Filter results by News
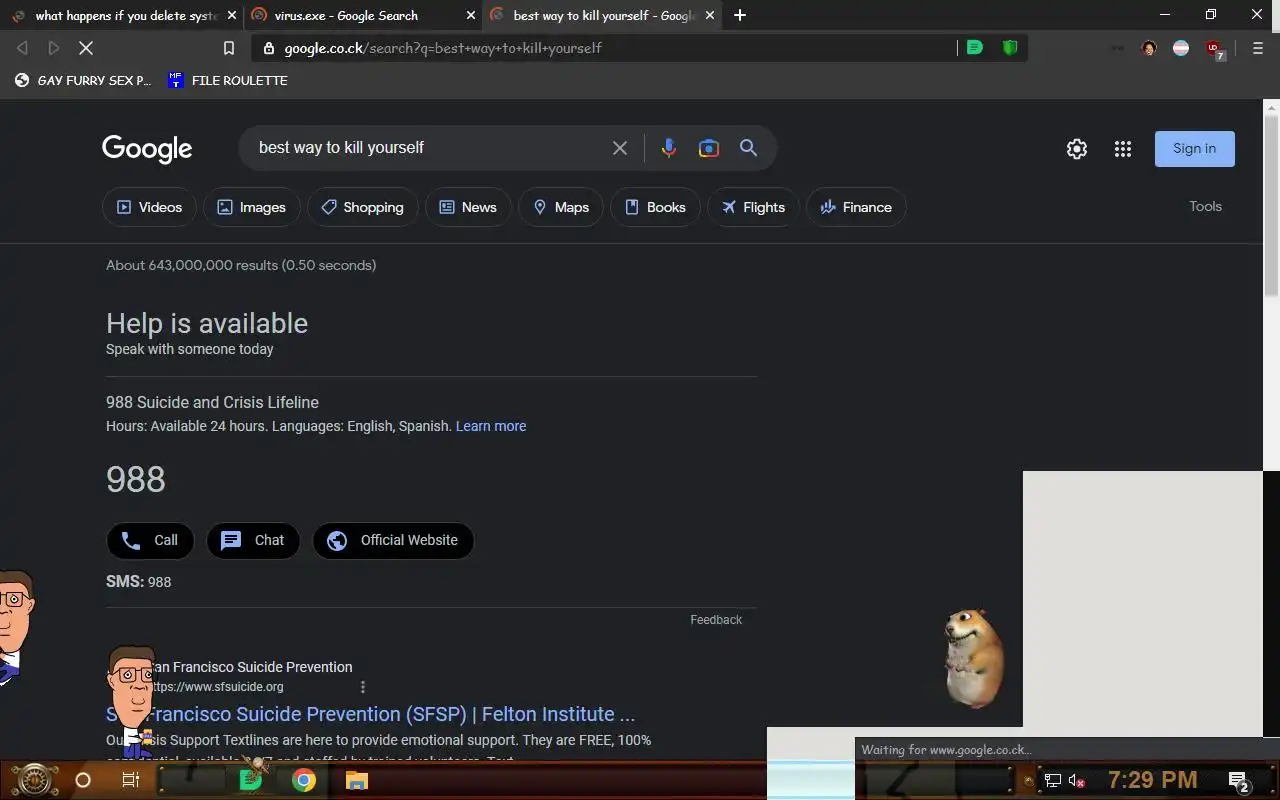This screenshot has width=1280, height=800. 468,207
